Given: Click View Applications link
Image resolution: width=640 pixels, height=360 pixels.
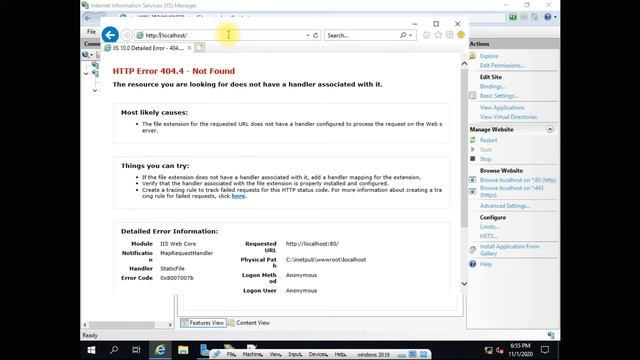Looking at the screenshot, I should click(x=502, y=108).
